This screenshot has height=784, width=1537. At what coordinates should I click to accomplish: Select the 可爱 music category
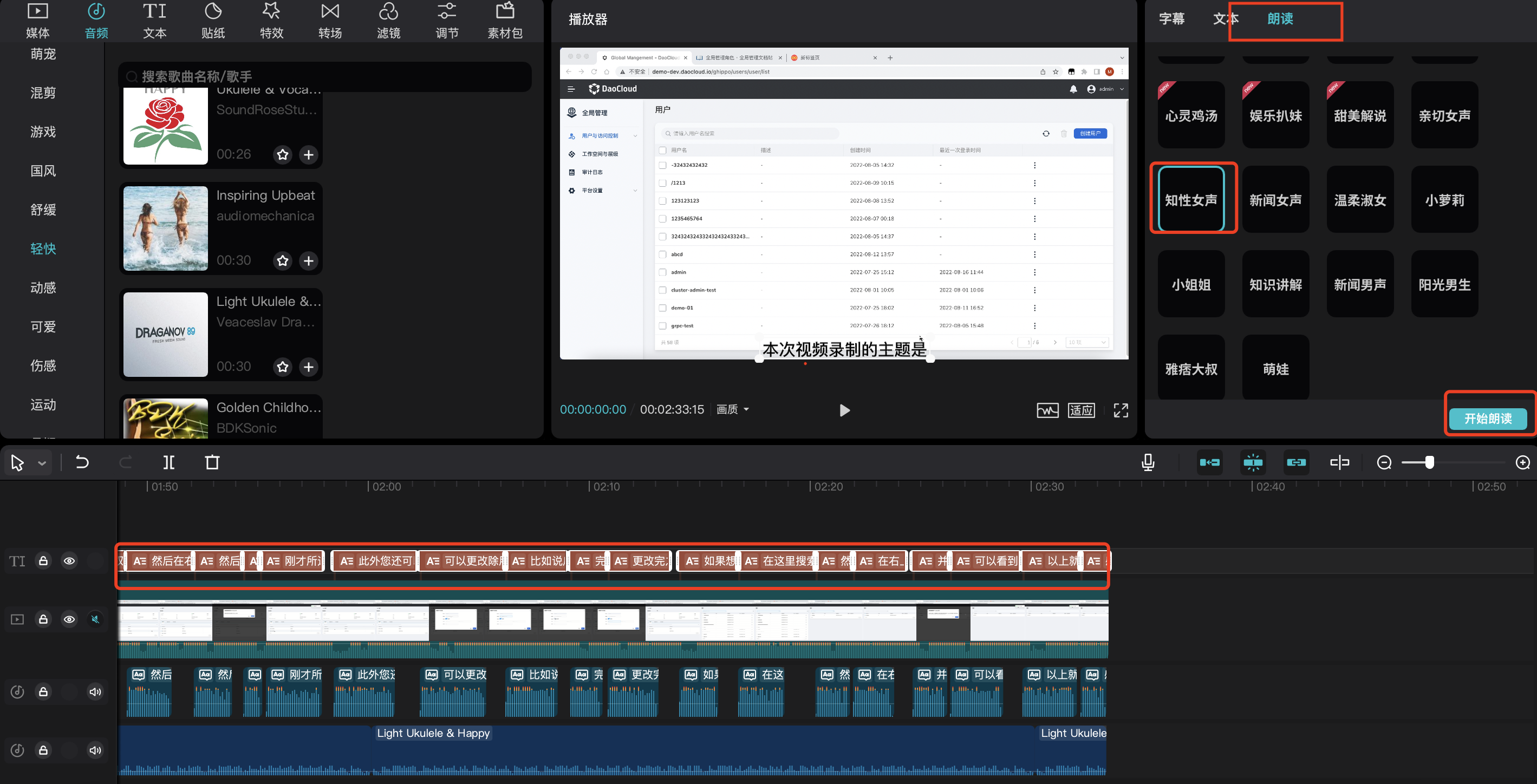point(43,327)
